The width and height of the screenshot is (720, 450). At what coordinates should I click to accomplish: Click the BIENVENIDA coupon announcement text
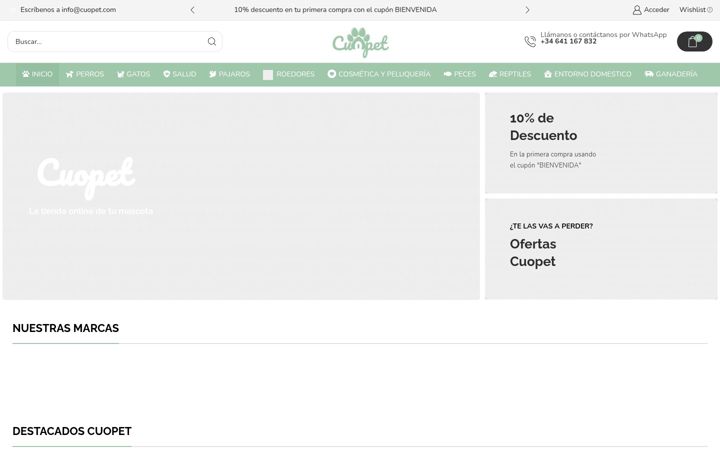click(x=335, y=10)
